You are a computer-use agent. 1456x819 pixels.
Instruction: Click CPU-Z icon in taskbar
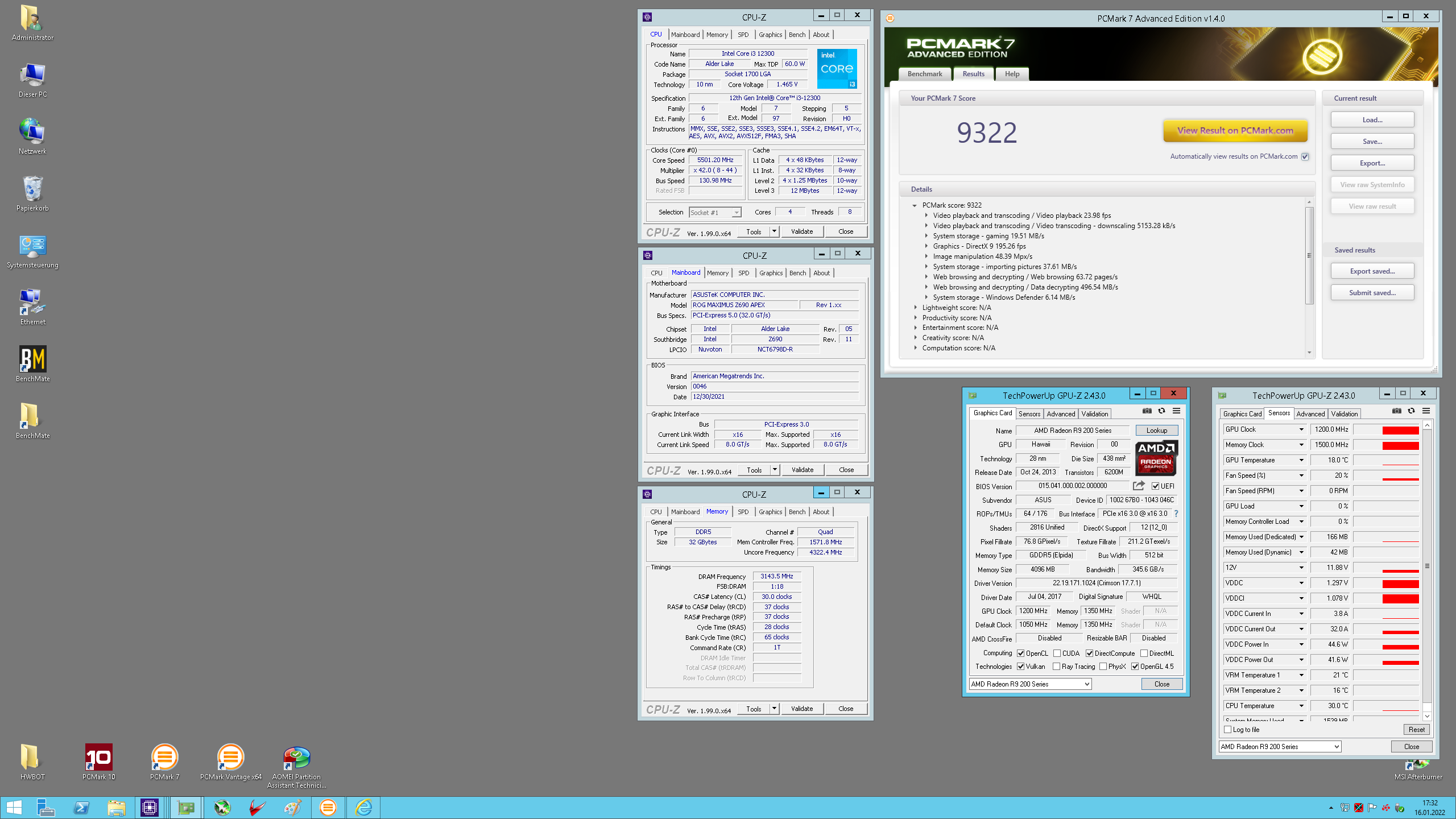pos(150,807)
